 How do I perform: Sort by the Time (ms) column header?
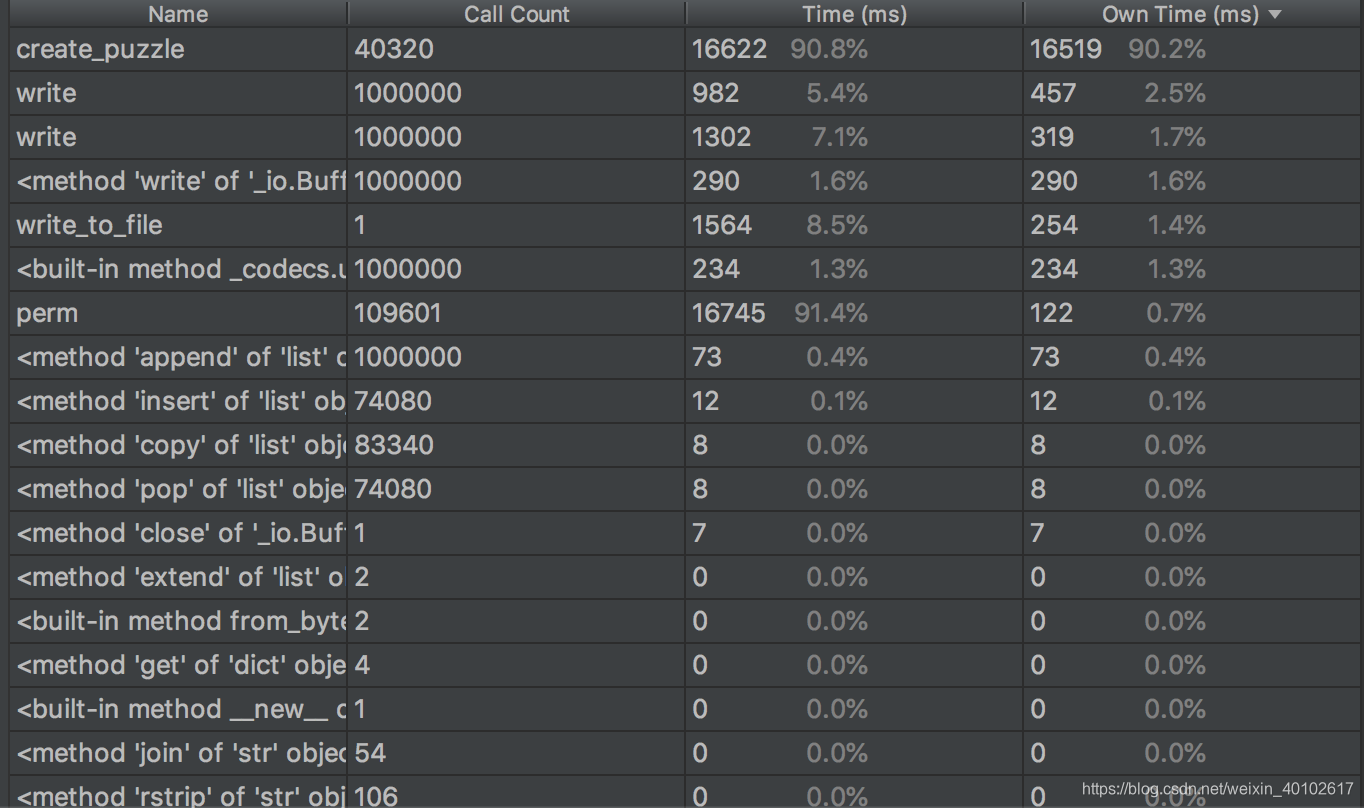(x=855, y=14)
